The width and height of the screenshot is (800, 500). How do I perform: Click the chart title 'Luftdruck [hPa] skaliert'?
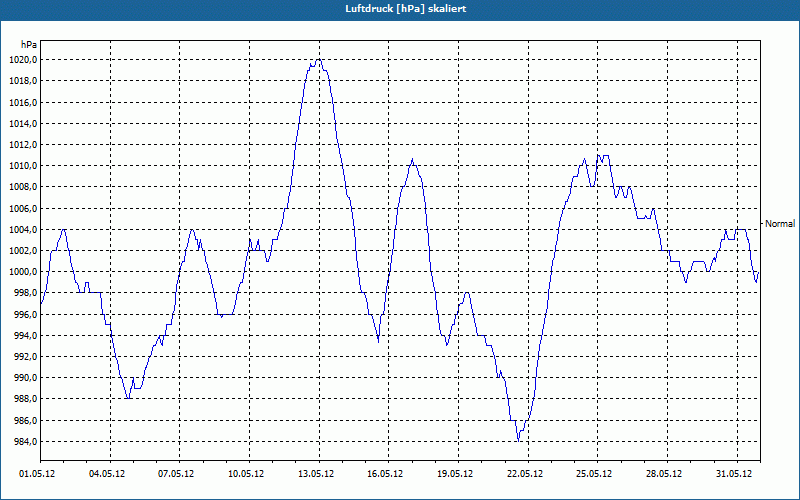pyautogui.click(x=406, y=9)
